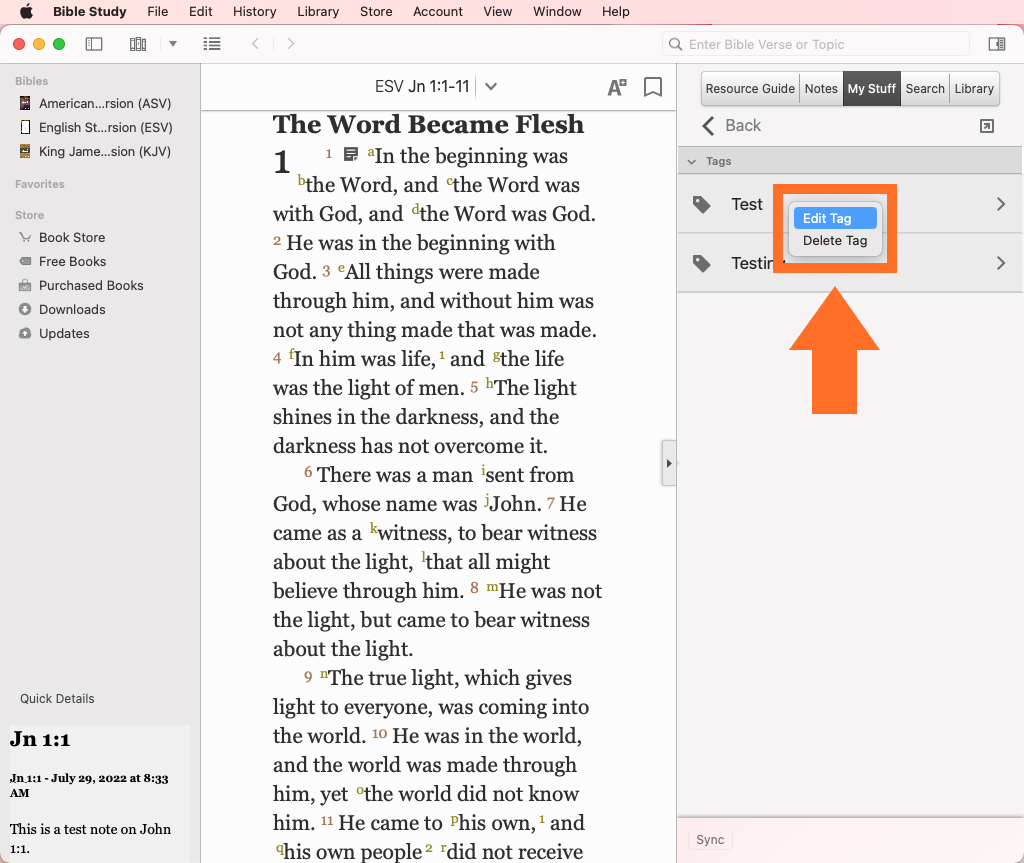Open the Testing tag row chevron

point(1000,263)
